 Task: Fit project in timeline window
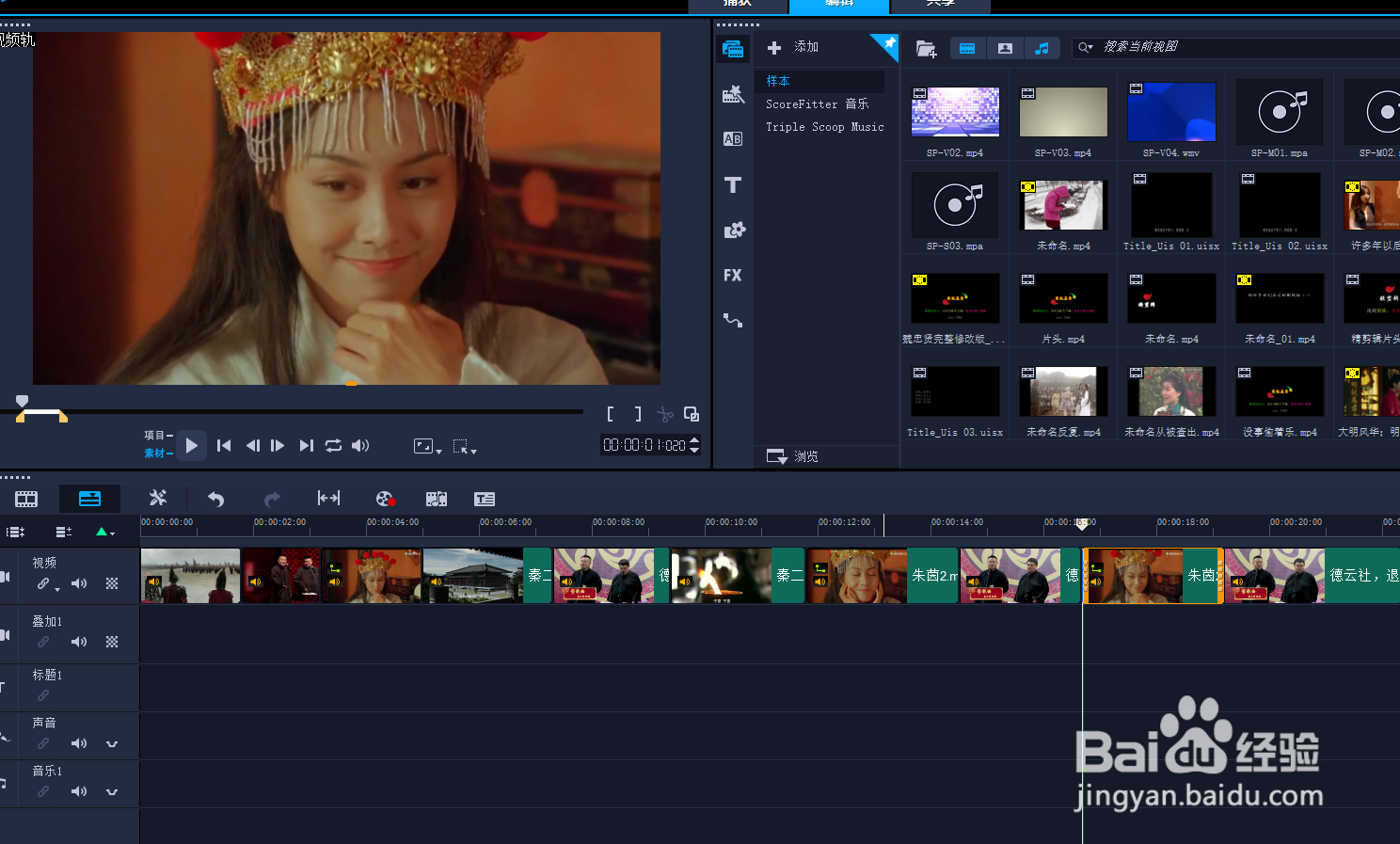pyautogui.click(x=328, y=498)
